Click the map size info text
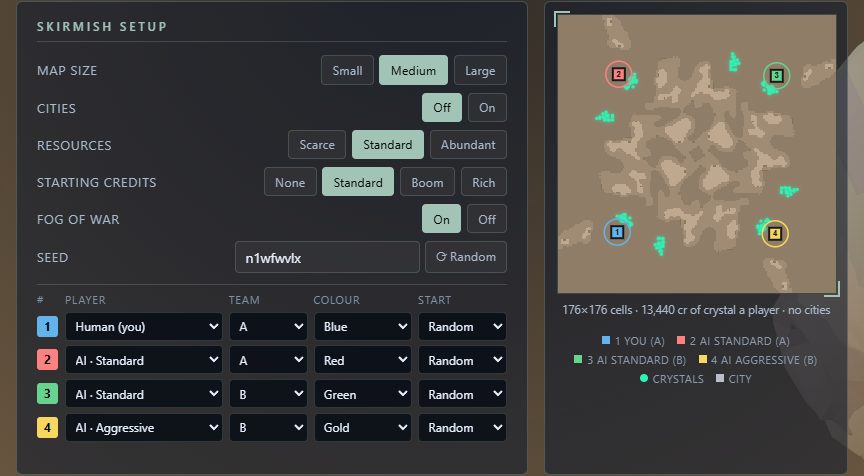Viewport: 864px width, 476px height. (x=696, y=310)
